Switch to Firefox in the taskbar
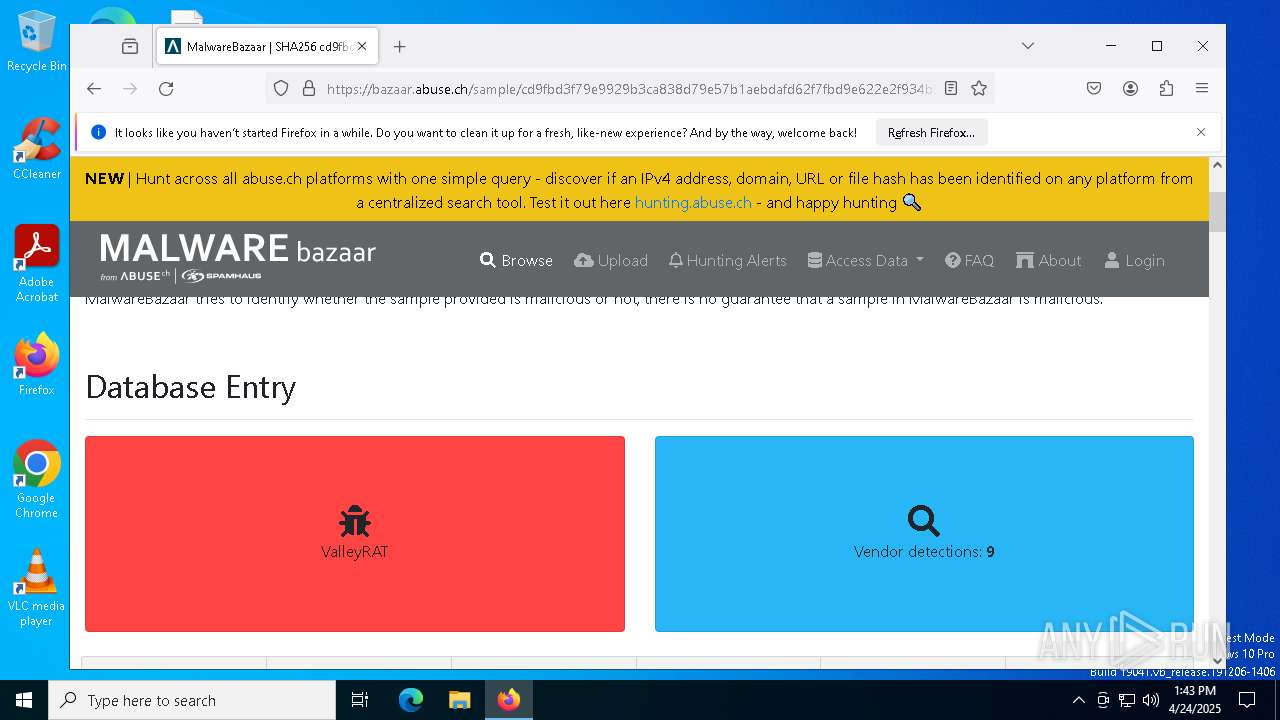The height and width of the screenshot is (720, 1280). pos(509,700)
